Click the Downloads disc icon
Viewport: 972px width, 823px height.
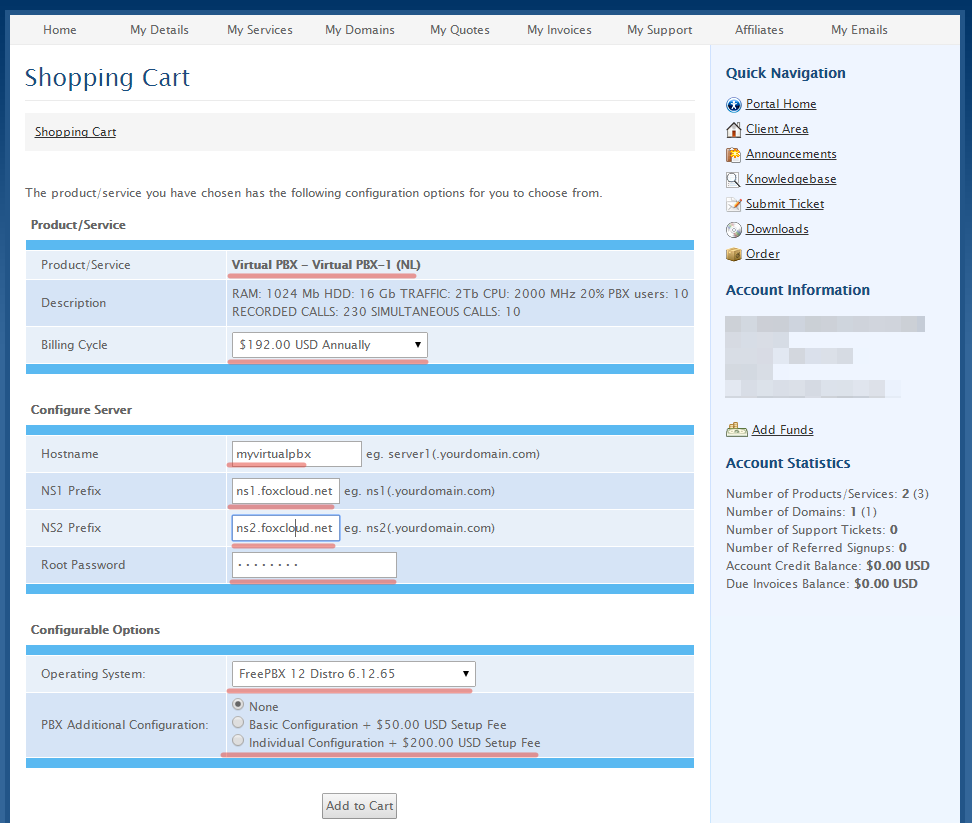pos(734,229)
